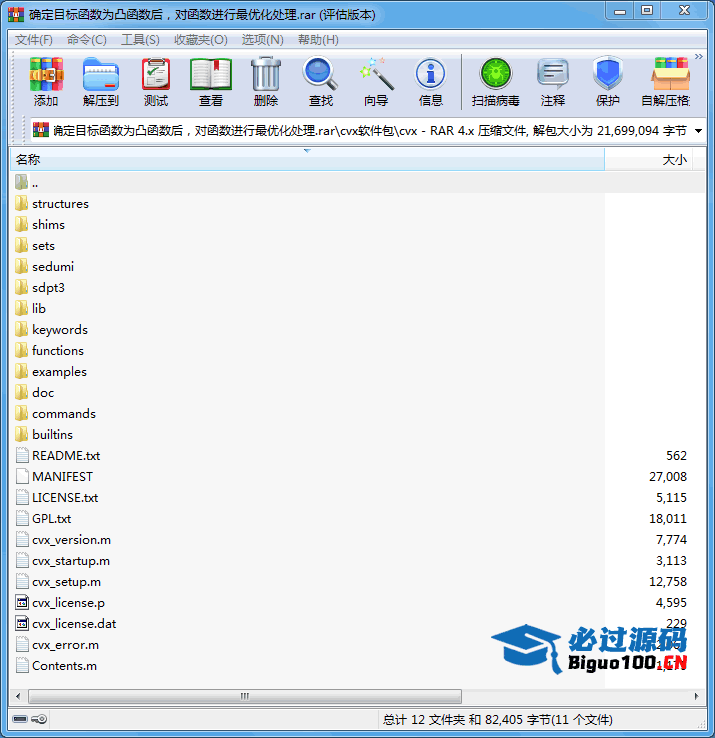Sort by the Name (名称) column header
Image resolution: width=715 pixels, height=738 pixels.
click(307, 160)
